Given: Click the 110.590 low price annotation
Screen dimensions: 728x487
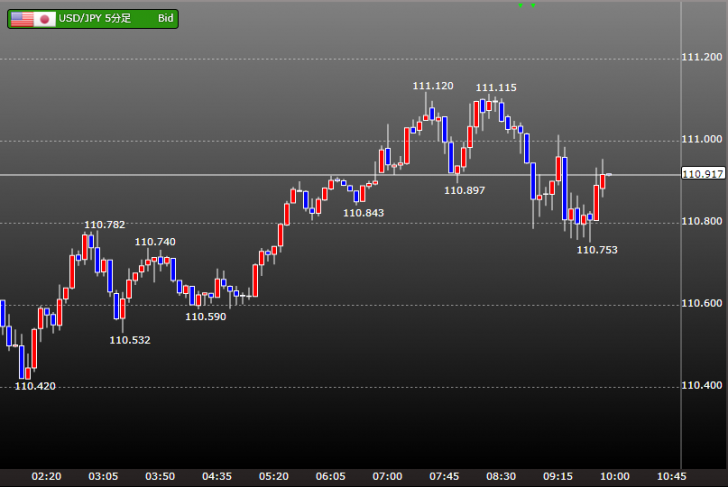Looking at the screenshot, I should tap(205, 317).
